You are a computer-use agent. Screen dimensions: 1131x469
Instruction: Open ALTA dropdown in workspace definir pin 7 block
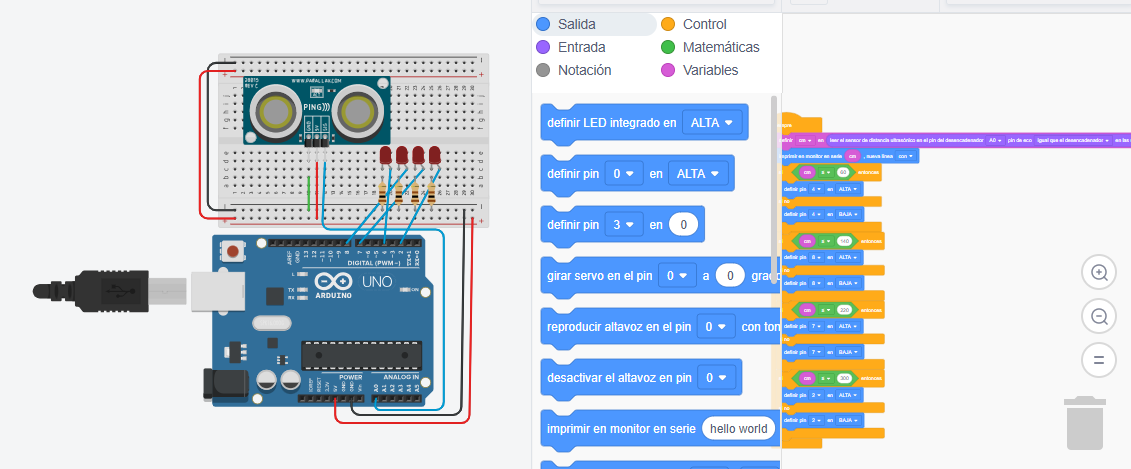click(x=847, y=326)
